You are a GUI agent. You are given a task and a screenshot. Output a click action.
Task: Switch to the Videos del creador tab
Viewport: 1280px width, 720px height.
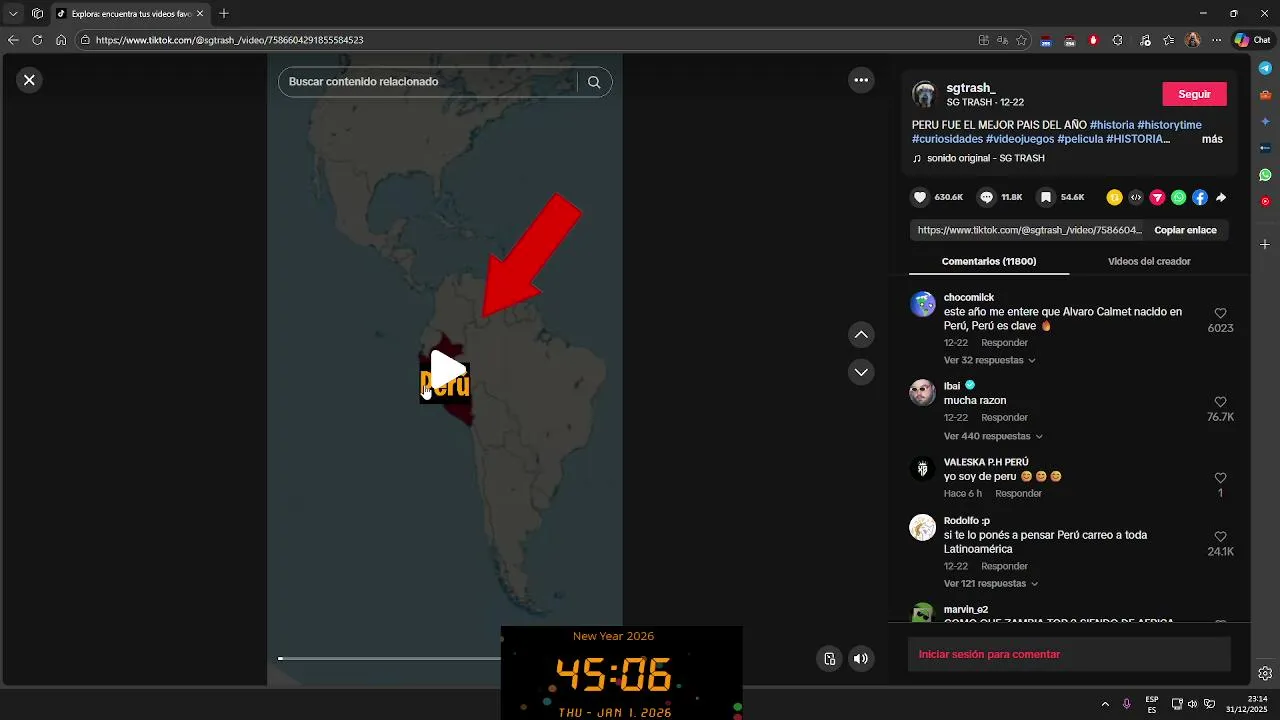(x=1149, y=261)
